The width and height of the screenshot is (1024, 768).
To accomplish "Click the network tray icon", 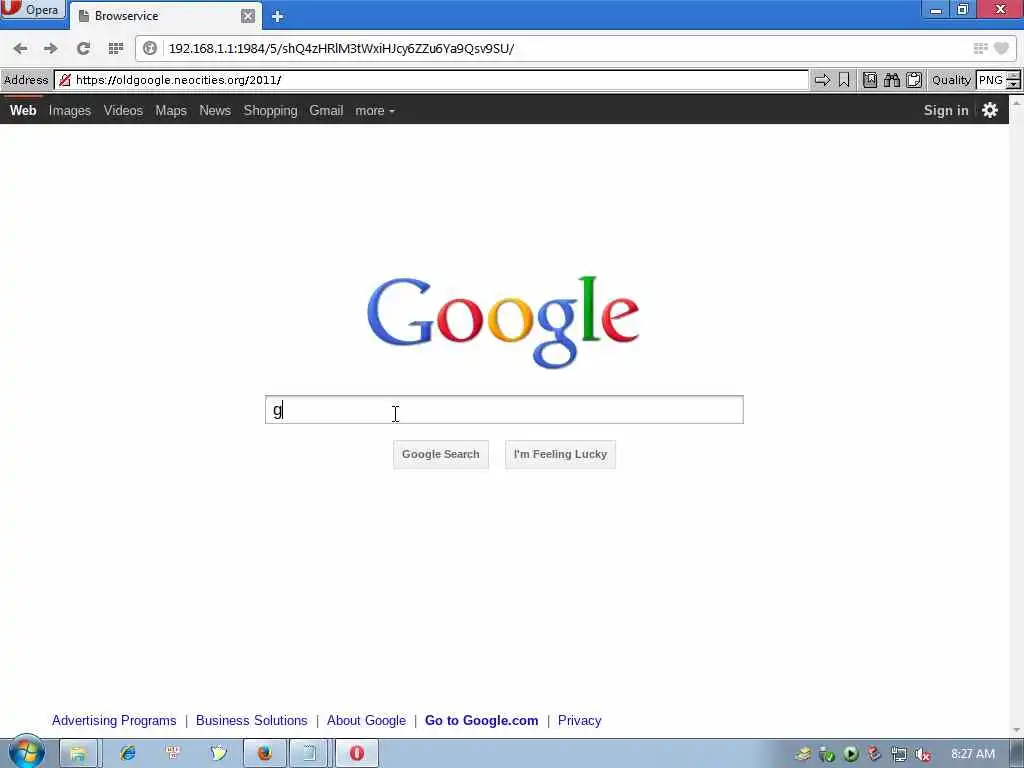I will 899,754.
